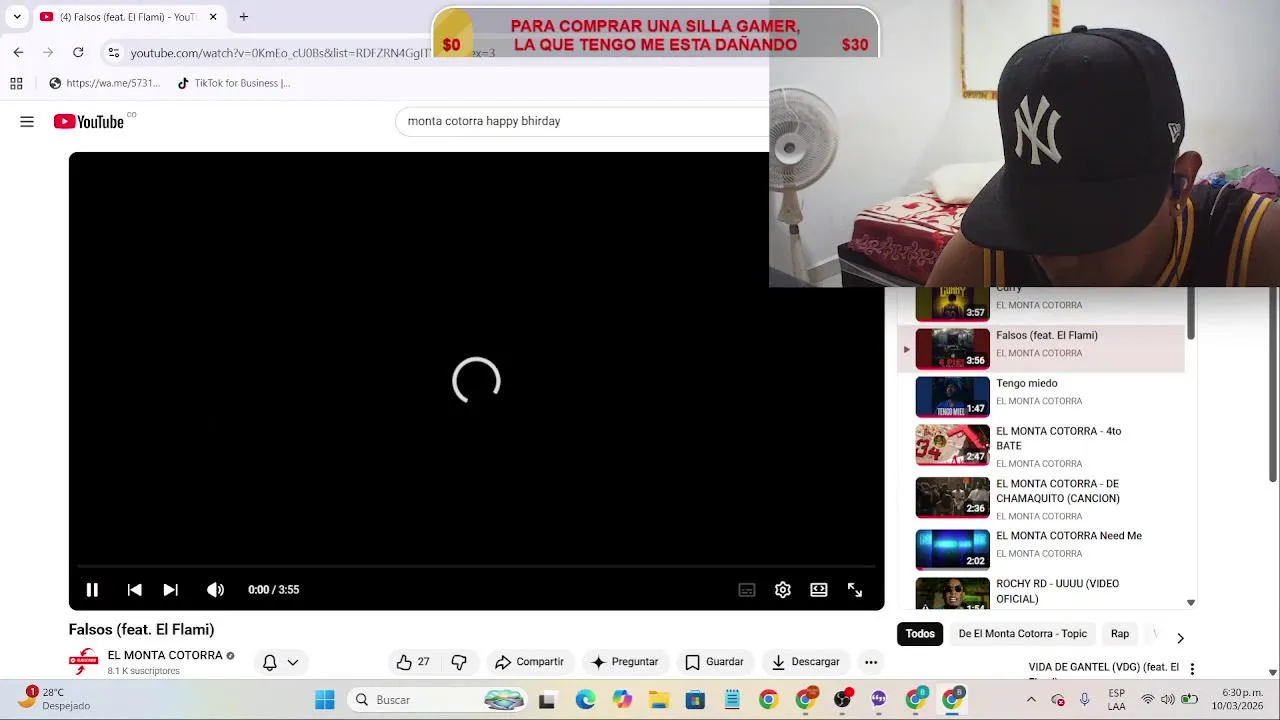1280x720 pixels.
Task: Skip to the previous video in playlist
Action: [134, 590]
